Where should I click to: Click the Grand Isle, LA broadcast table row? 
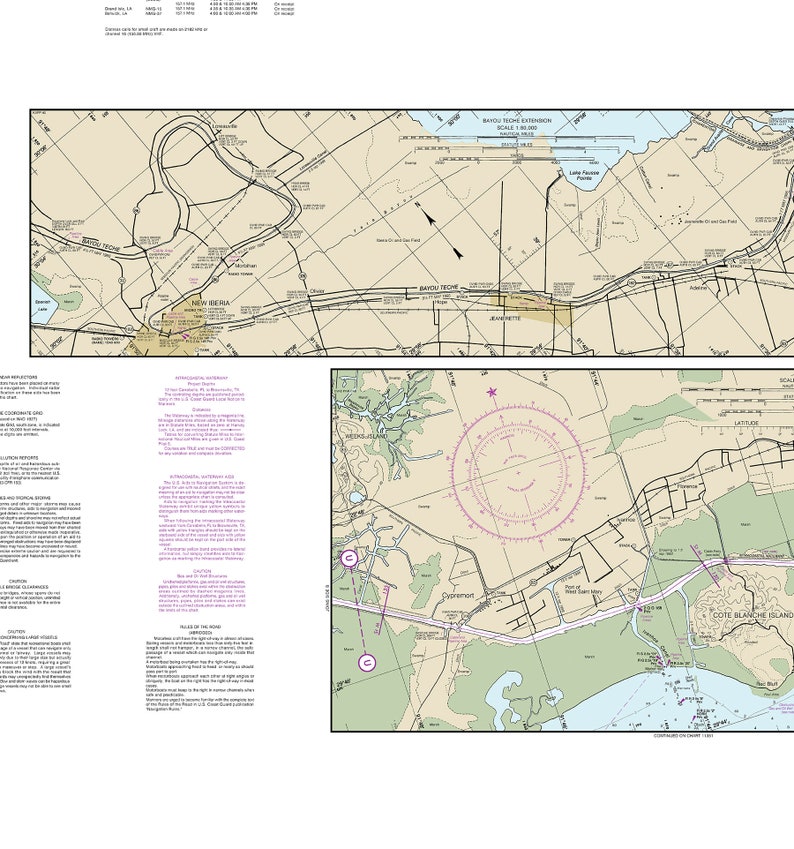coord(199,9)
